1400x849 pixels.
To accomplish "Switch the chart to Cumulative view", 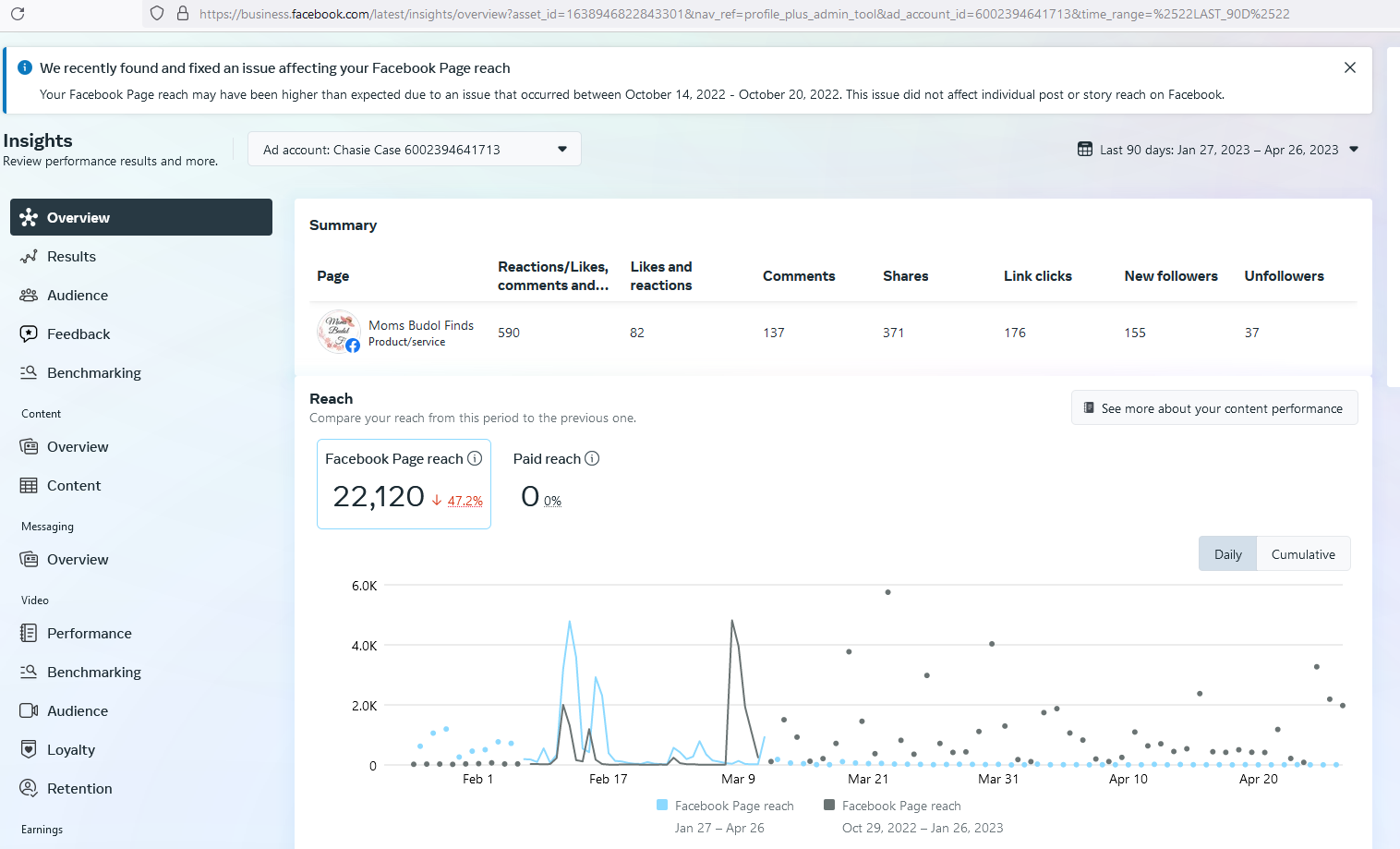I will click(x=1303, y=553).
